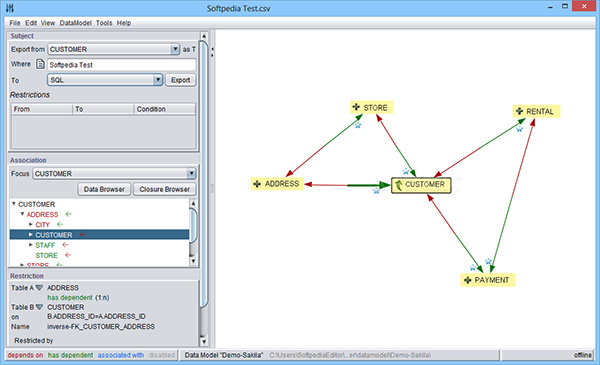Click the application icon in title bar

10,8
